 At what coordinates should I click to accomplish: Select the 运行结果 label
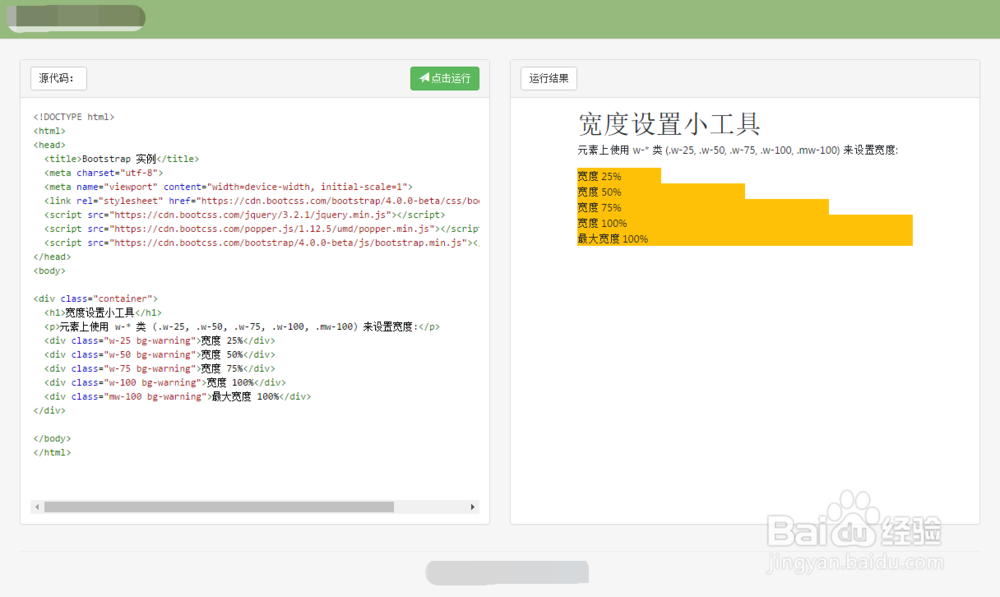pyautogui.click(x=548, y=78)
